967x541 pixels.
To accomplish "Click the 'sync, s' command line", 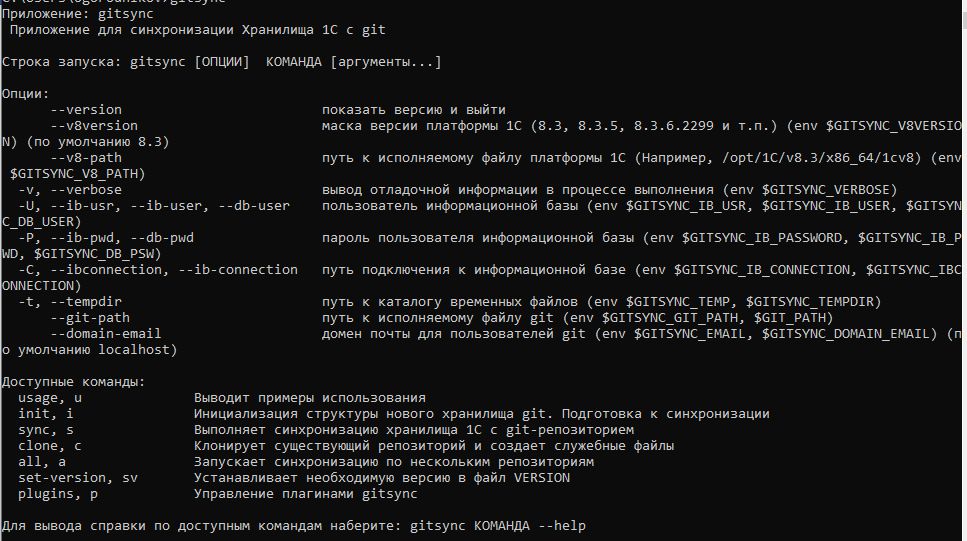I will [326, 431].
